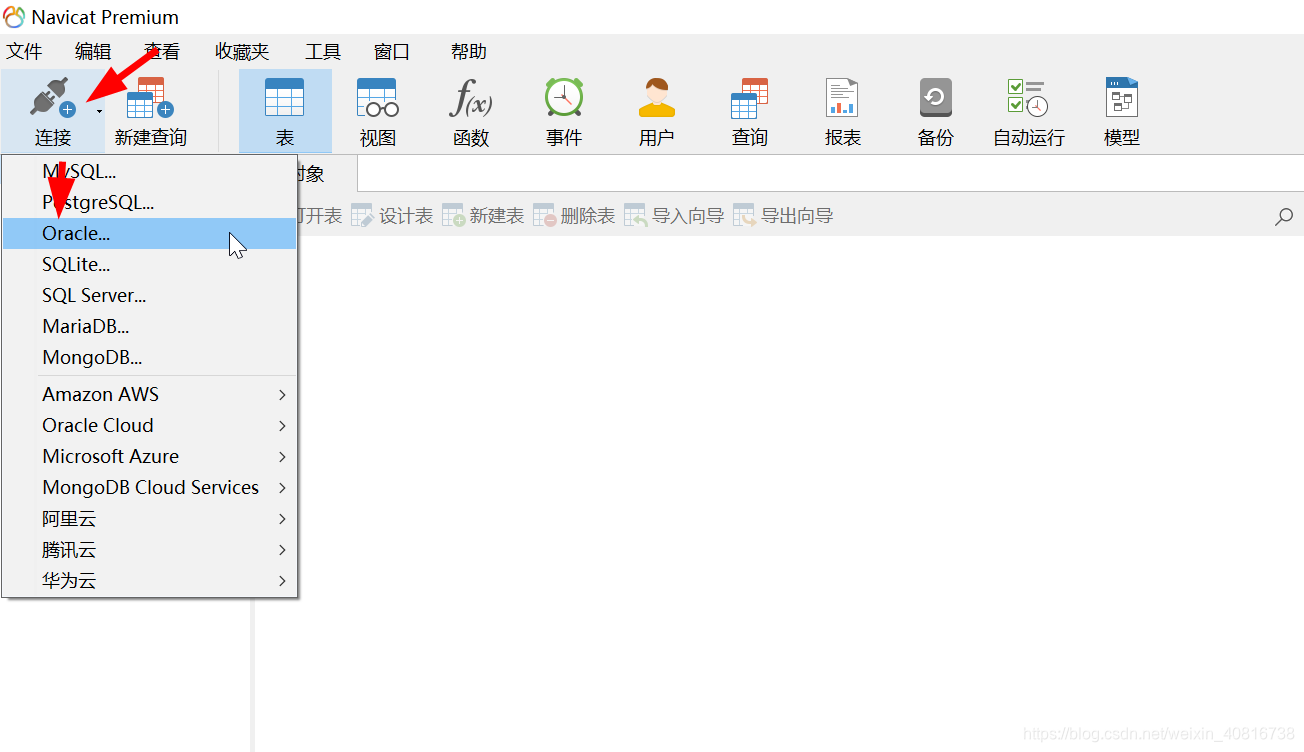The image size is (1304, 752).
Task: Open the Backup (备份) toolbar icon
Action: [936, 98]
